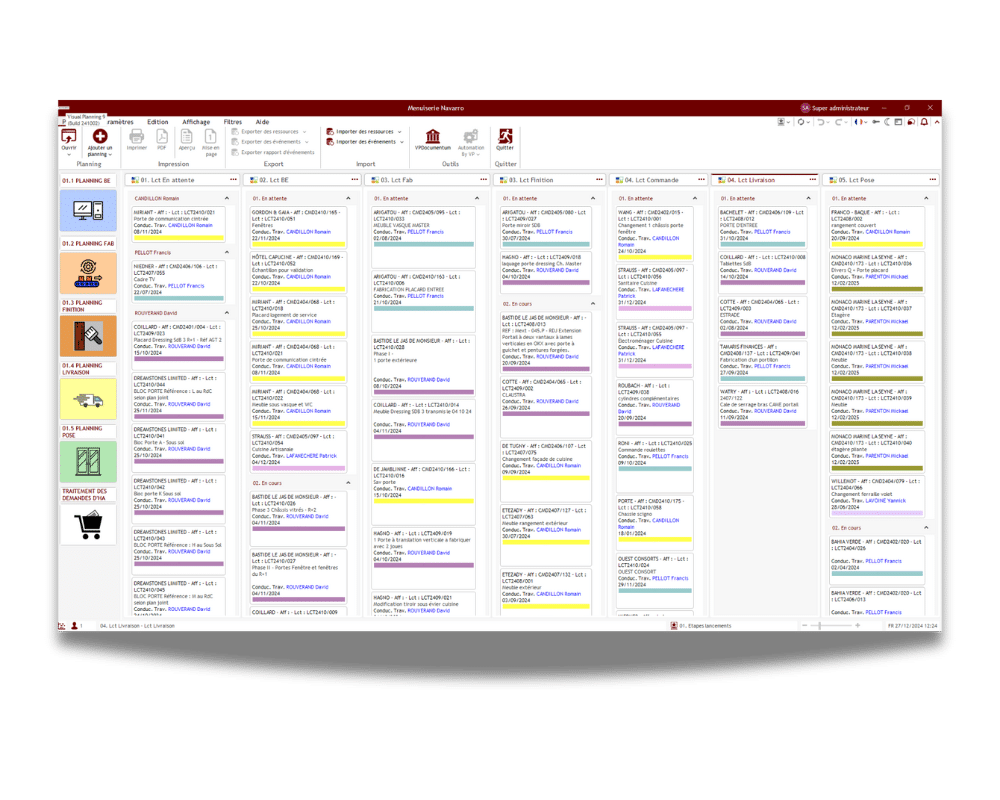Open options dots of 03. Lct Fab
Image resolution: width=1000 pixels, height=800 pixels.
483,180
